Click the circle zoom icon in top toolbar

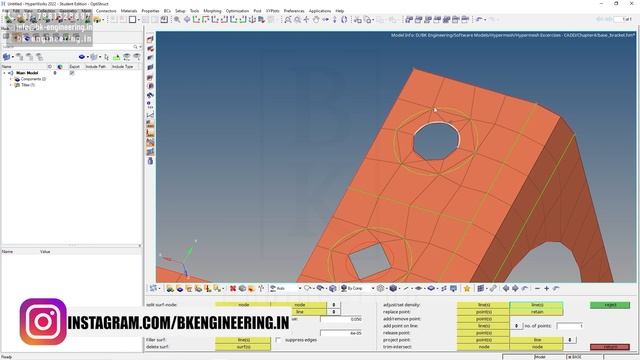298,20
